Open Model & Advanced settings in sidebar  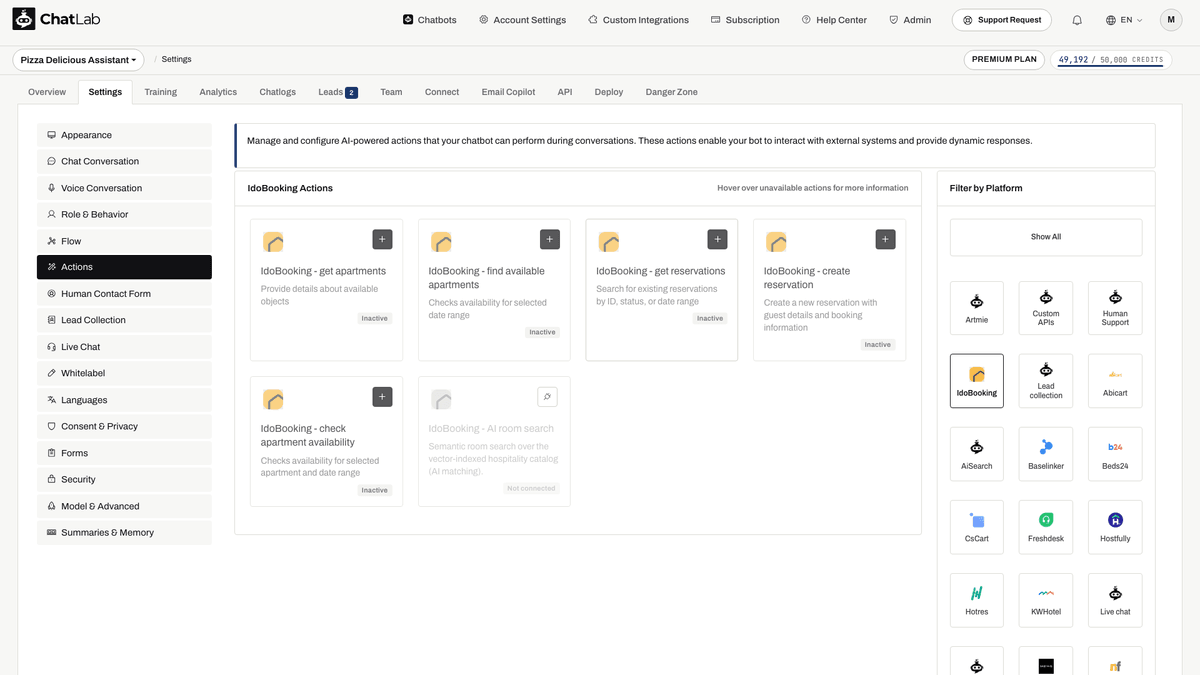pos(124,506)
